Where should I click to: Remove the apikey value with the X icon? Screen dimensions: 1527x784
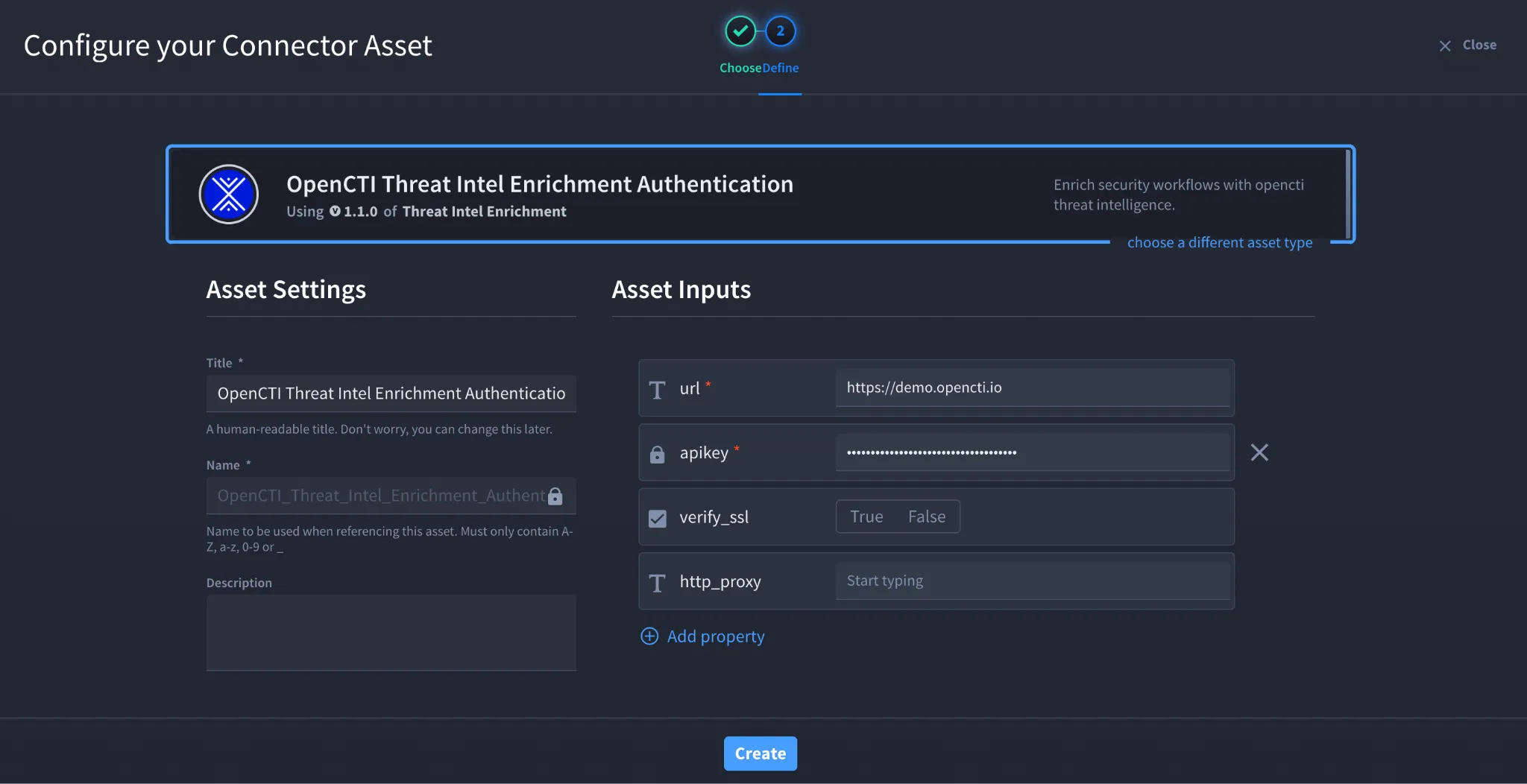(1259, 452)
